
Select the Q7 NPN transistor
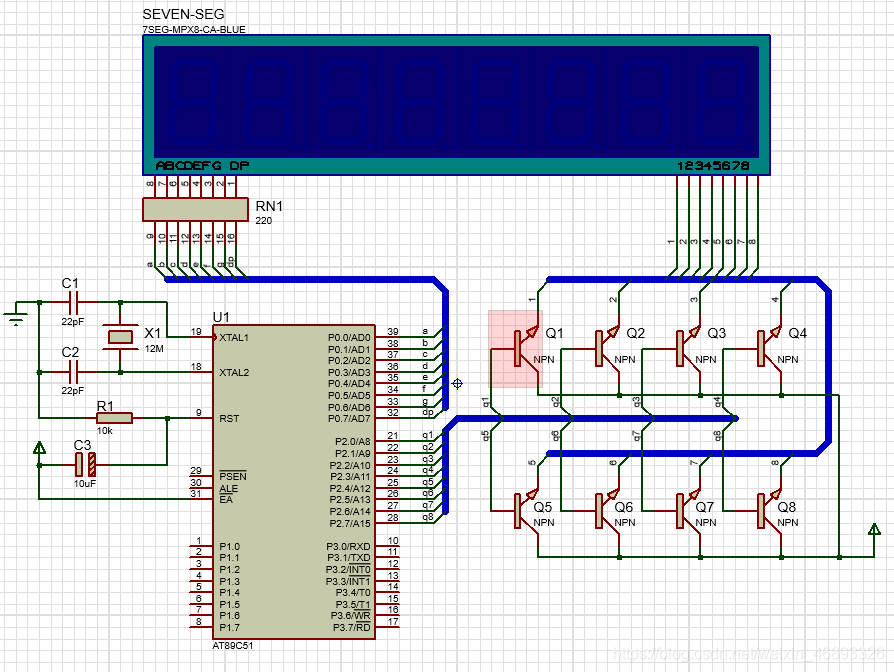pos(681,509)
